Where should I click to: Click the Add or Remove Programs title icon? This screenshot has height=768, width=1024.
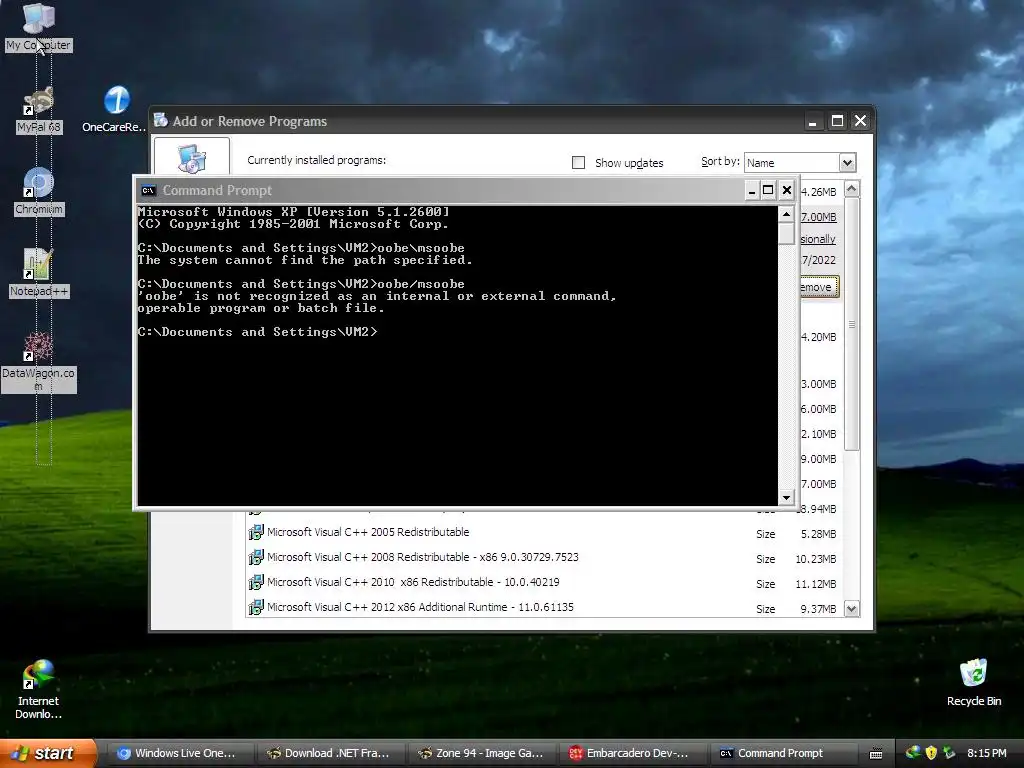(161, 120)
